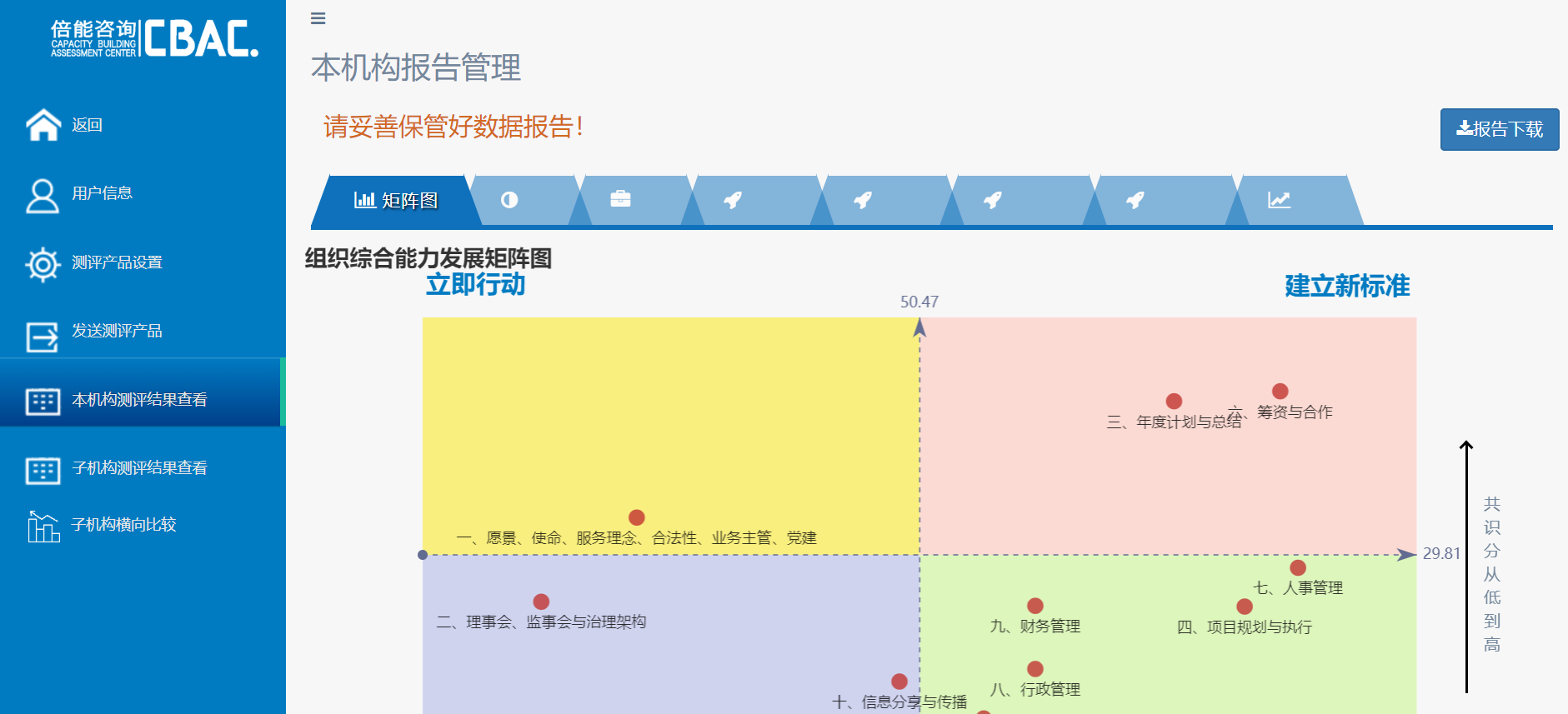Click the gear icon for 测评产品设置
The height and width of the screenshot is (714, 1568).
click(x=43, y=265)
